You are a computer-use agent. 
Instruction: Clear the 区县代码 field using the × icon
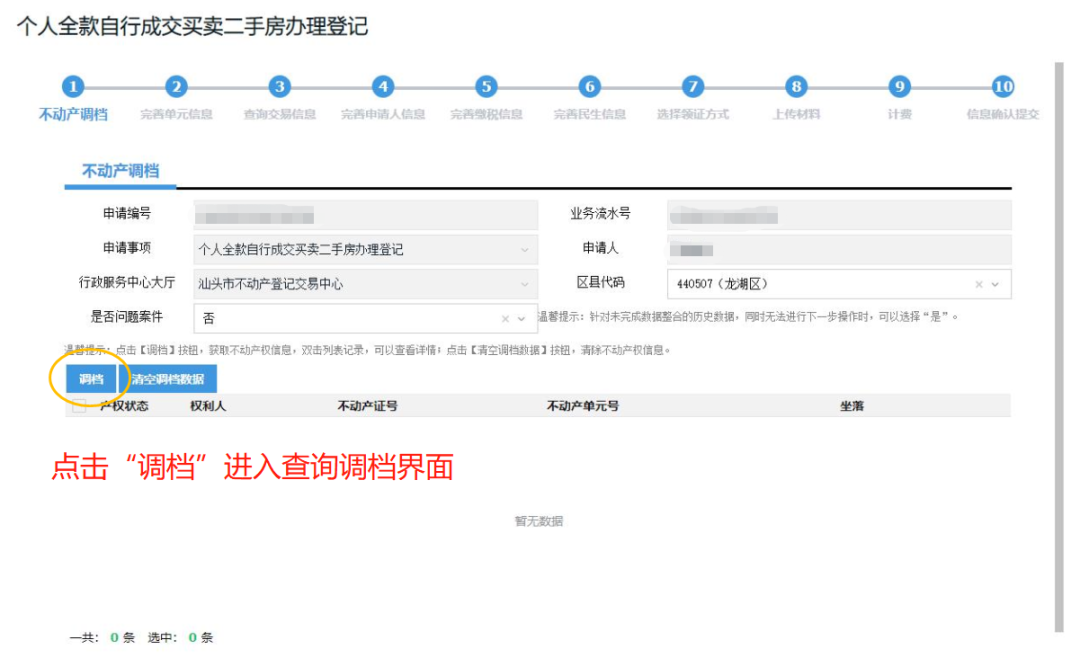coord(978,284)
